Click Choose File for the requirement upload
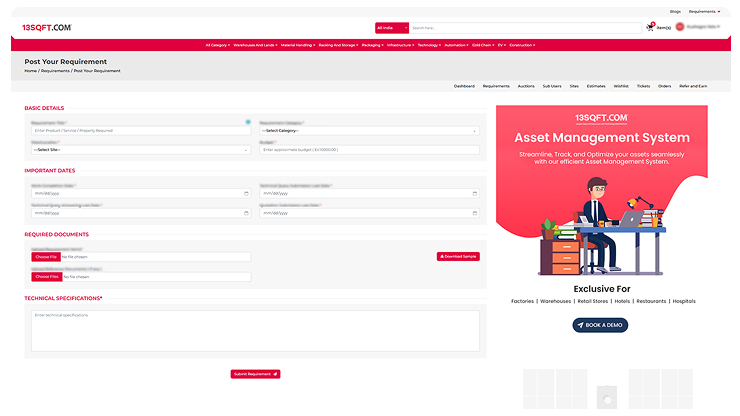 (x=46, y=257)
